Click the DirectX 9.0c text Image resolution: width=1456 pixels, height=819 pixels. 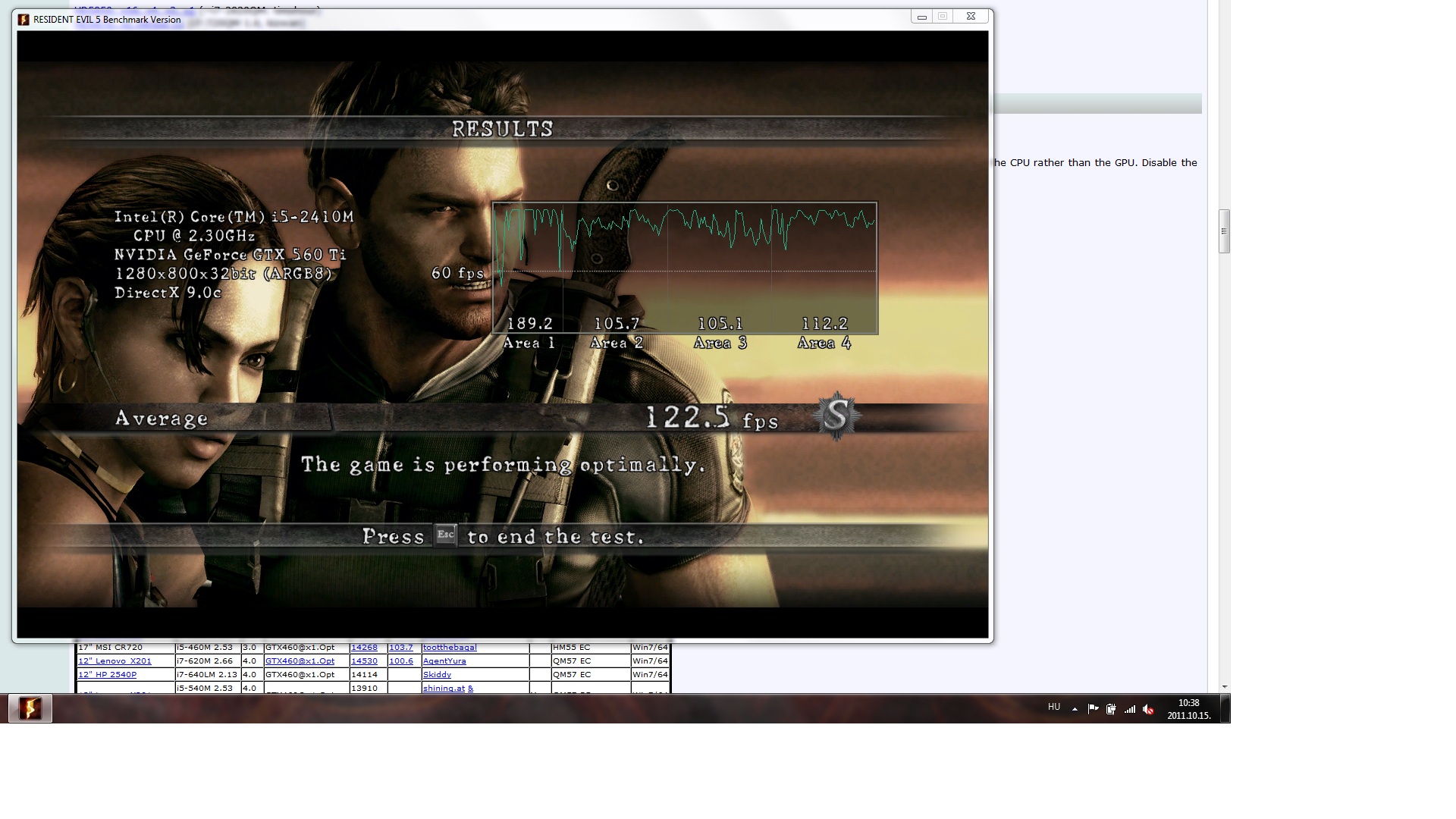click(168, 293)
